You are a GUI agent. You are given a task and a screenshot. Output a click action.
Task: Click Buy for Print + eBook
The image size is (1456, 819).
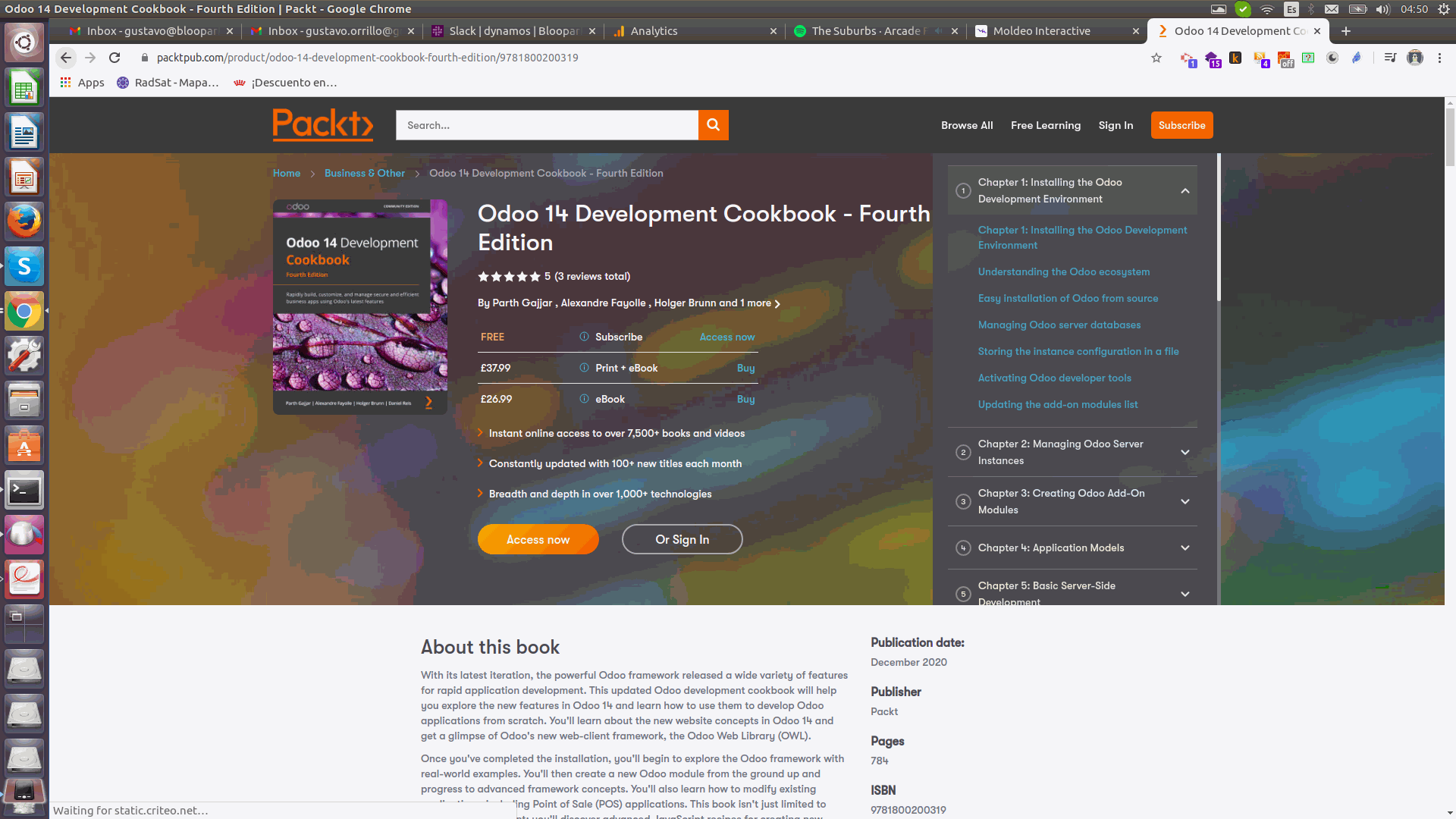pyautogui.click(x=745, y=368)
